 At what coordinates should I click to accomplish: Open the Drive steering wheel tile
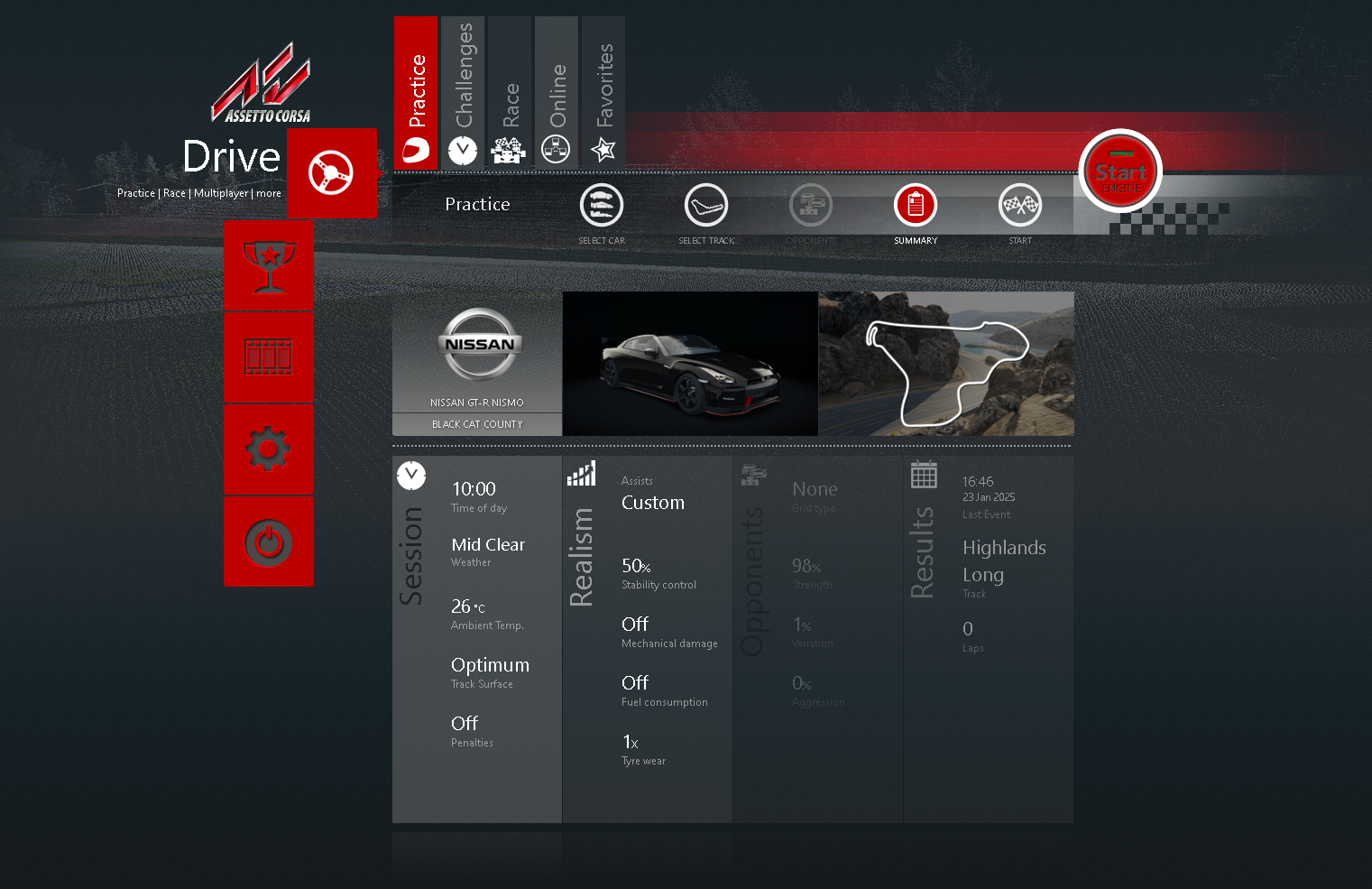331,172
